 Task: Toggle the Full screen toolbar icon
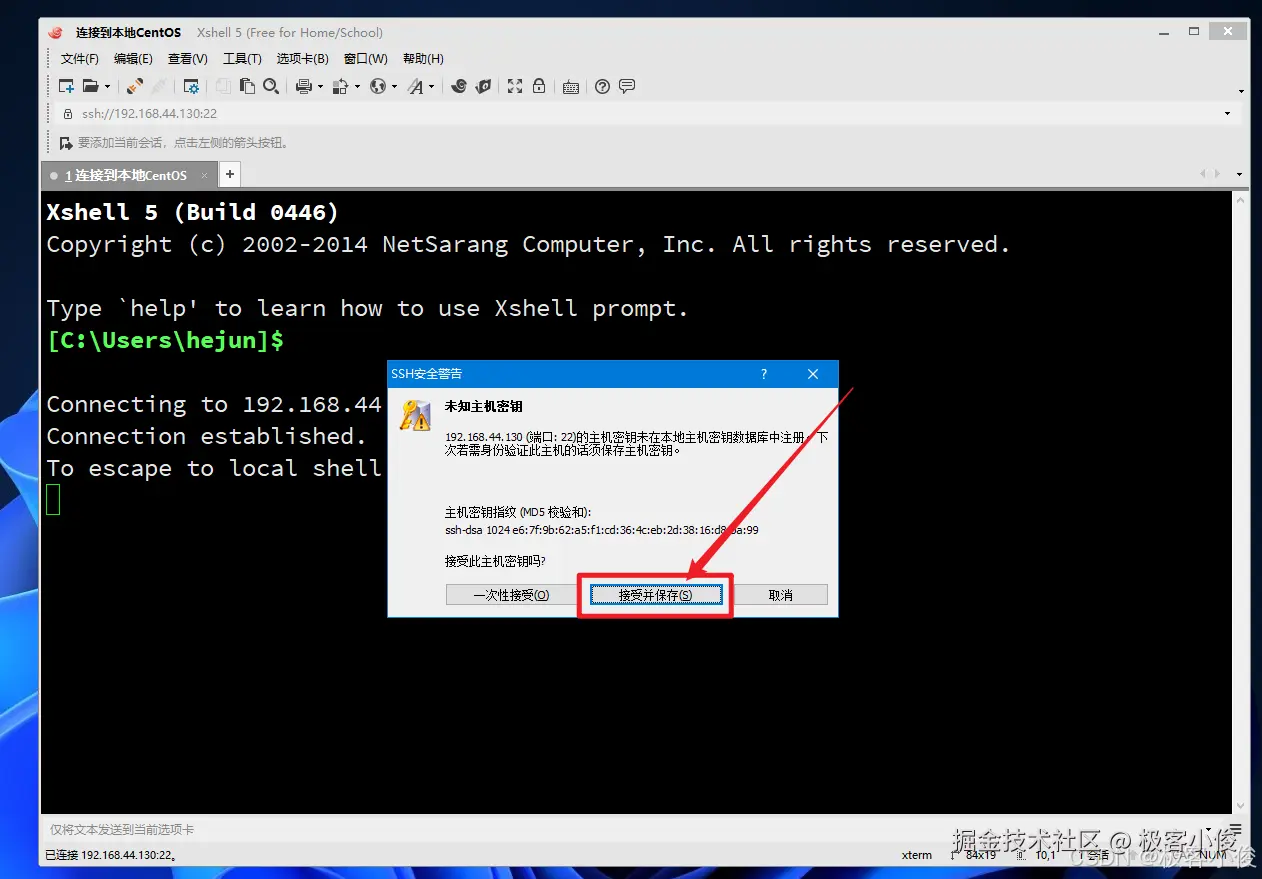515,87
